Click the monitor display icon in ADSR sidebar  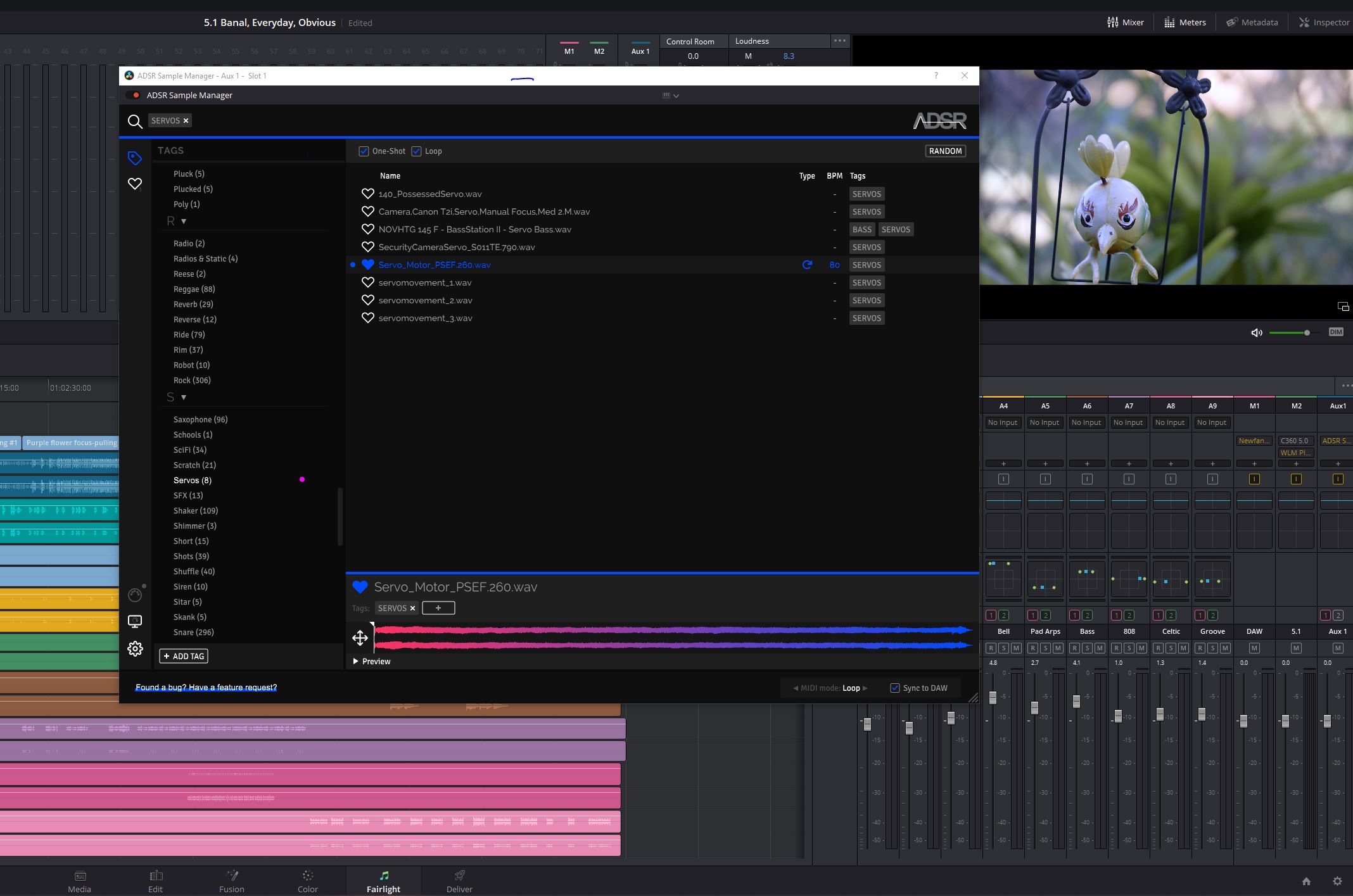tap(135, 621)
